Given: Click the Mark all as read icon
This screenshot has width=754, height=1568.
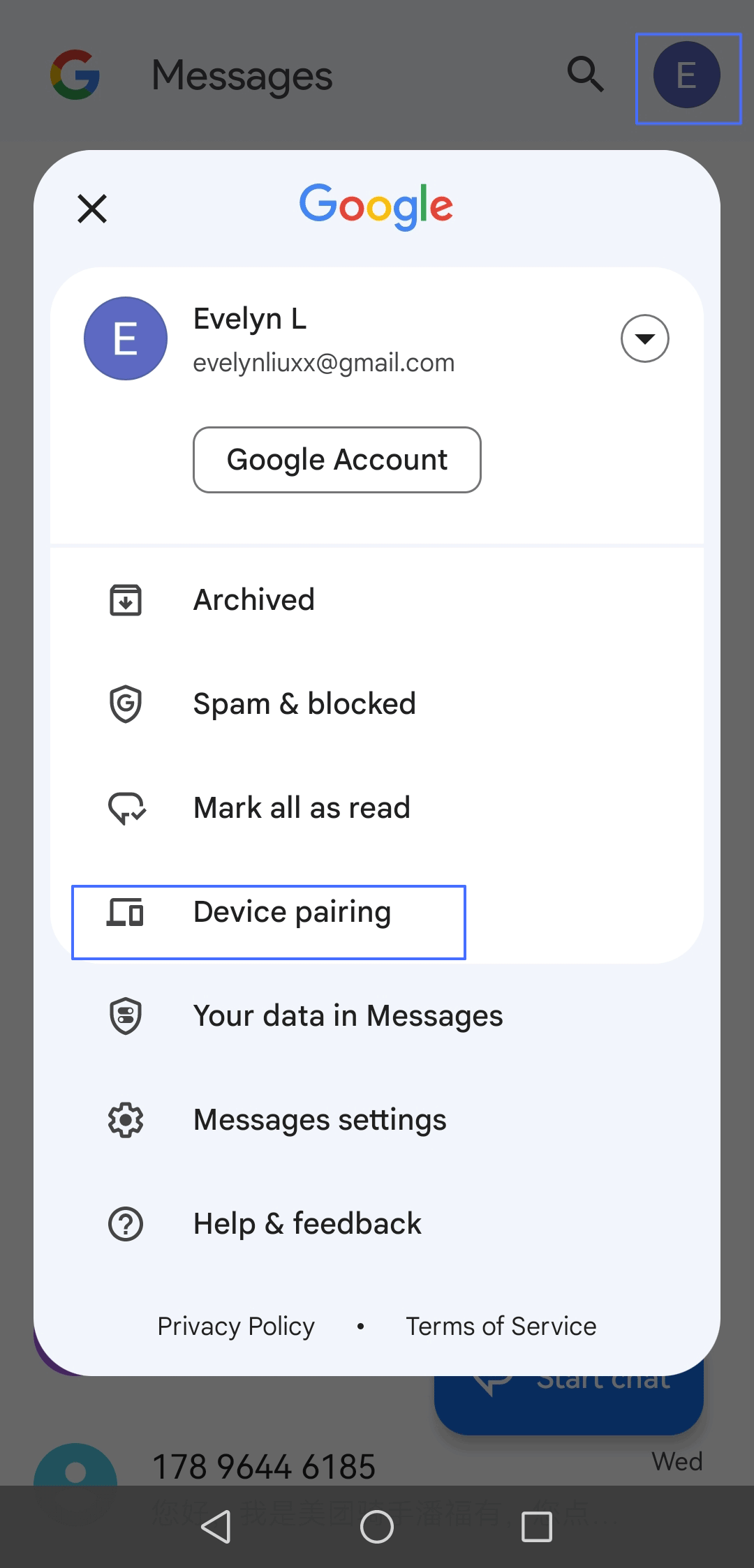Looking at the screenshot, I should 126,807.
